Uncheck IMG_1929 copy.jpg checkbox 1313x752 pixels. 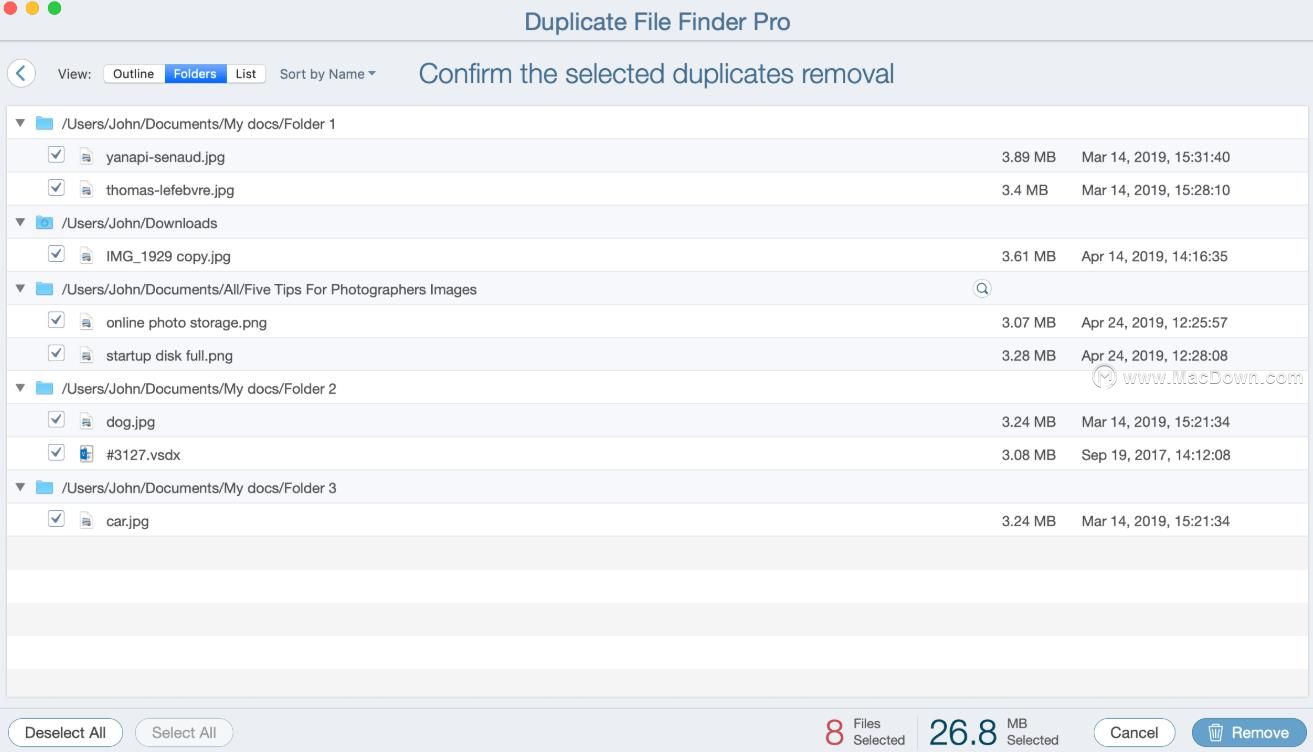(56, 254)
